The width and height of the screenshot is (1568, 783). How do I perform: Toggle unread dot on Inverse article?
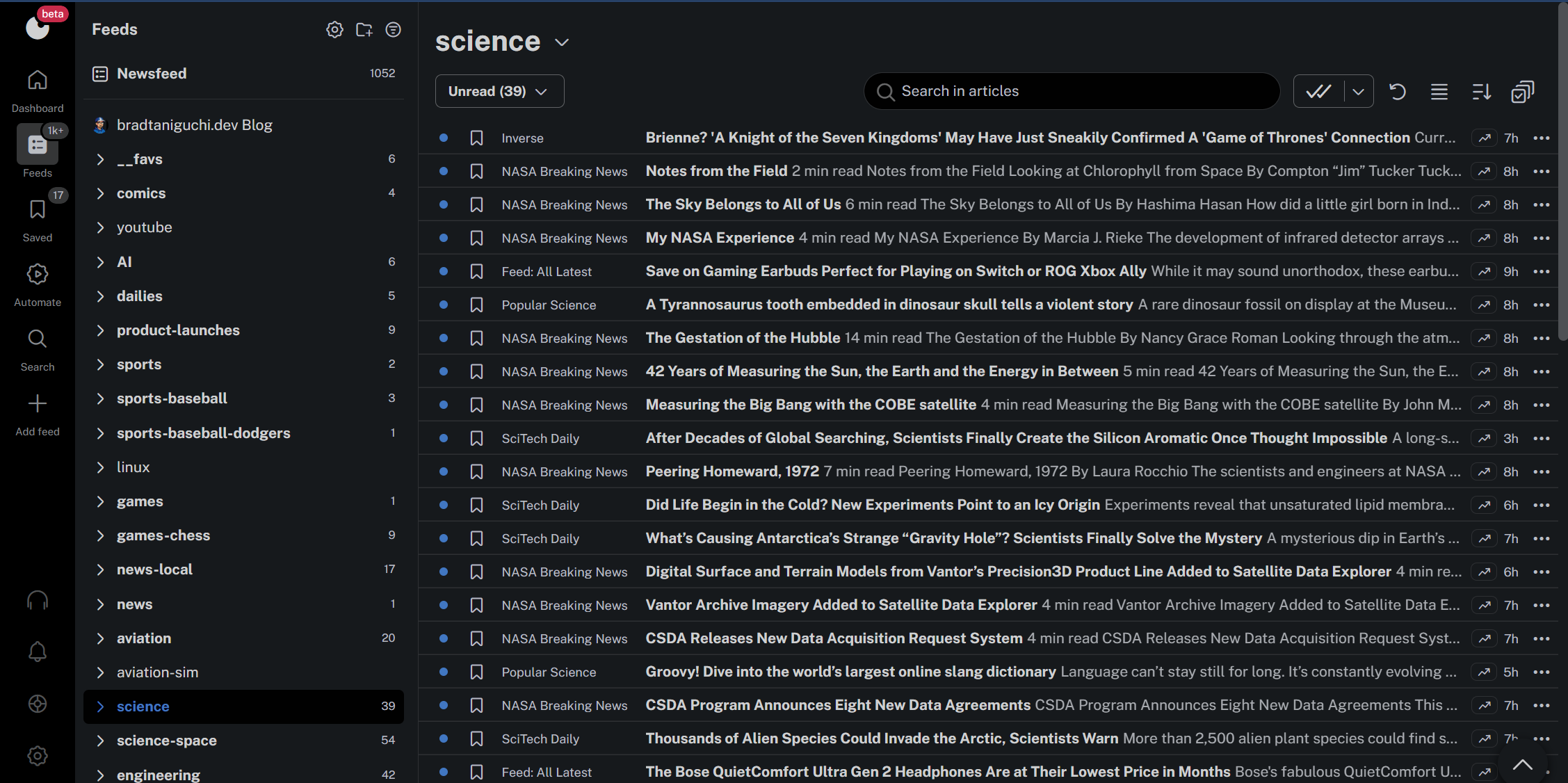pyautogui.click(x=444, y=138)
